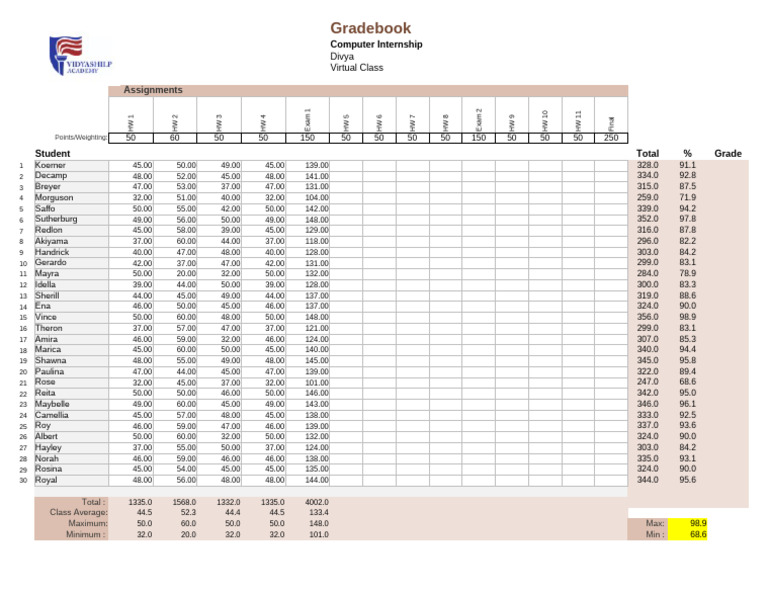Select Morguson's total 259.0
Viewport: 768px width, 594px height.
[x=648, y=197]
